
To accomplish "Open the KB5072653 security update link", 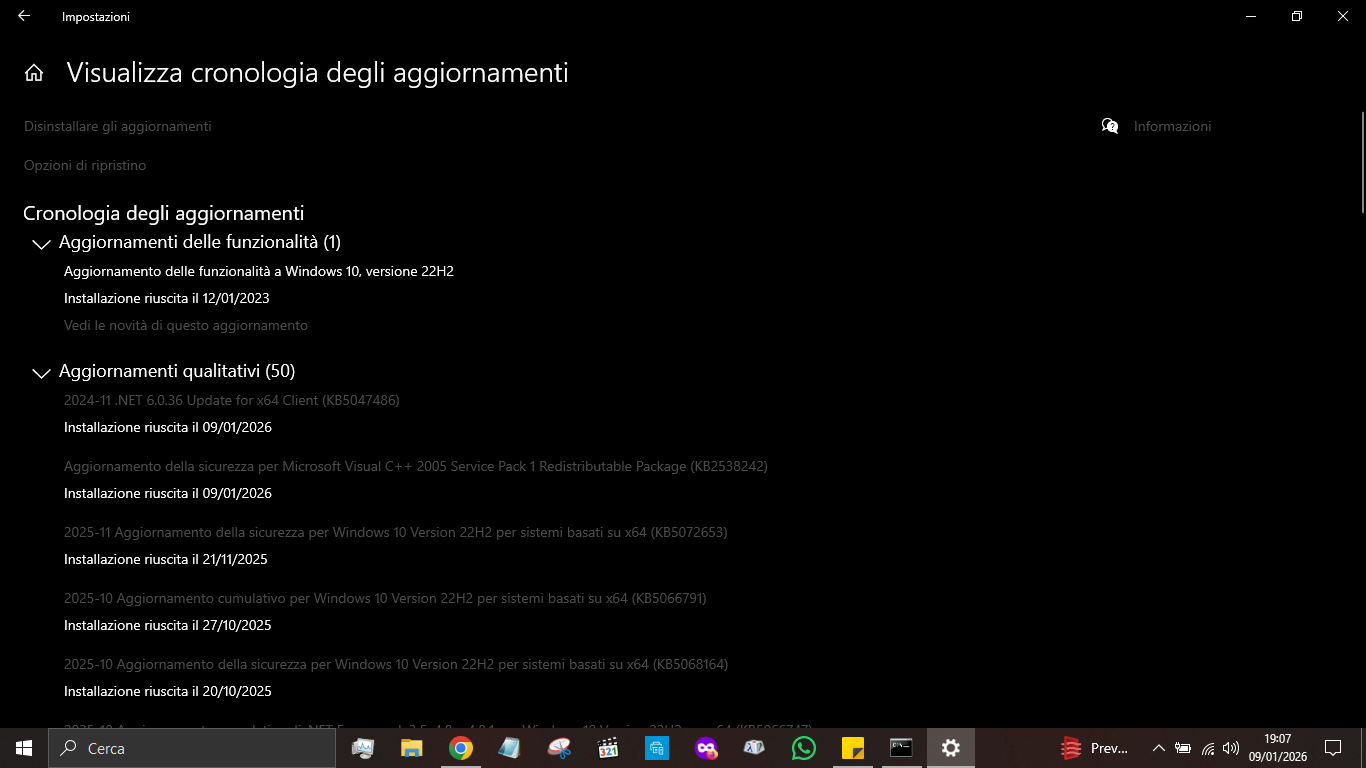I will [x=396, y=532].
